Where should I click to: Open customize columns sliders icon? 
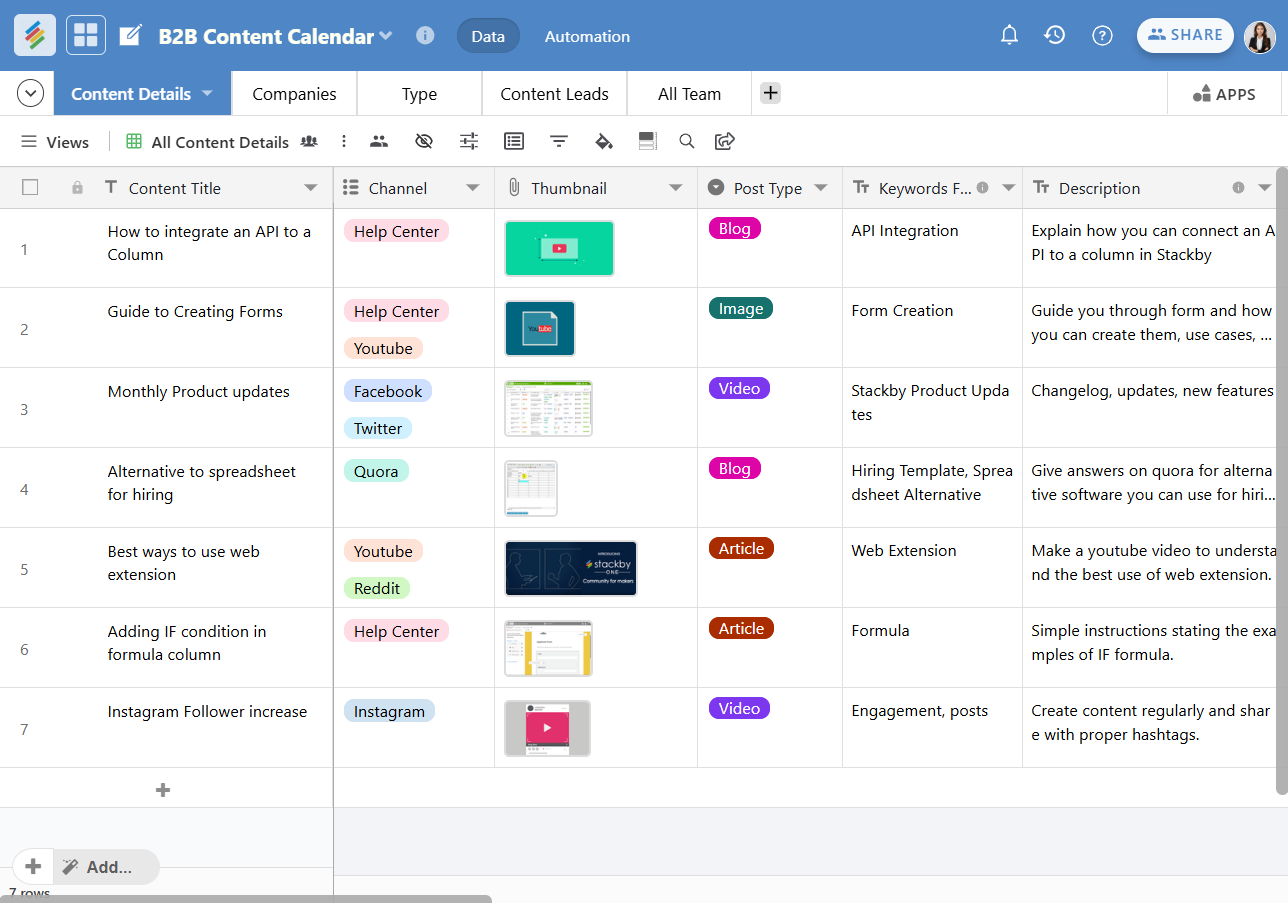coord(469,141)
